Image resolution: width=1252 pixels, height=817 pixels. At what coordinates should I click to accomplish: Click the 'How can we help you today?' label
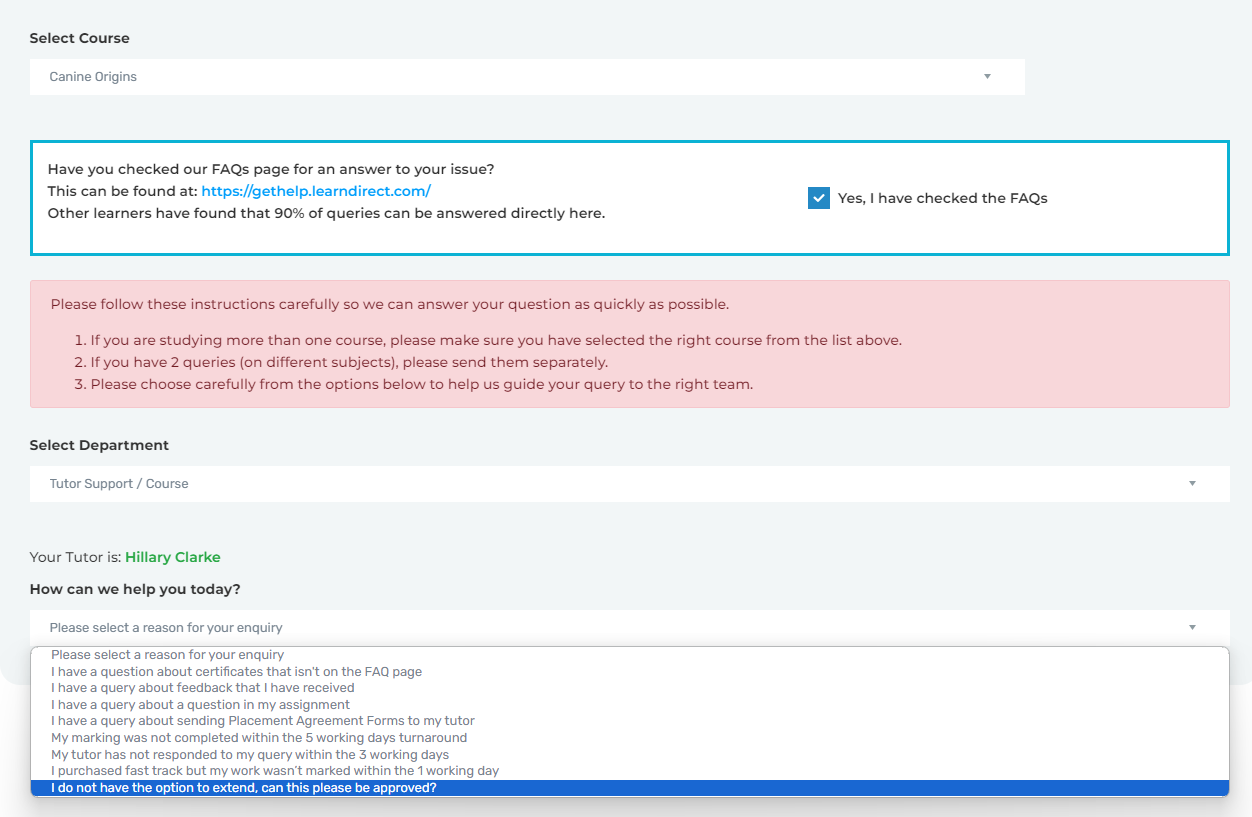[x=135, y=589]
